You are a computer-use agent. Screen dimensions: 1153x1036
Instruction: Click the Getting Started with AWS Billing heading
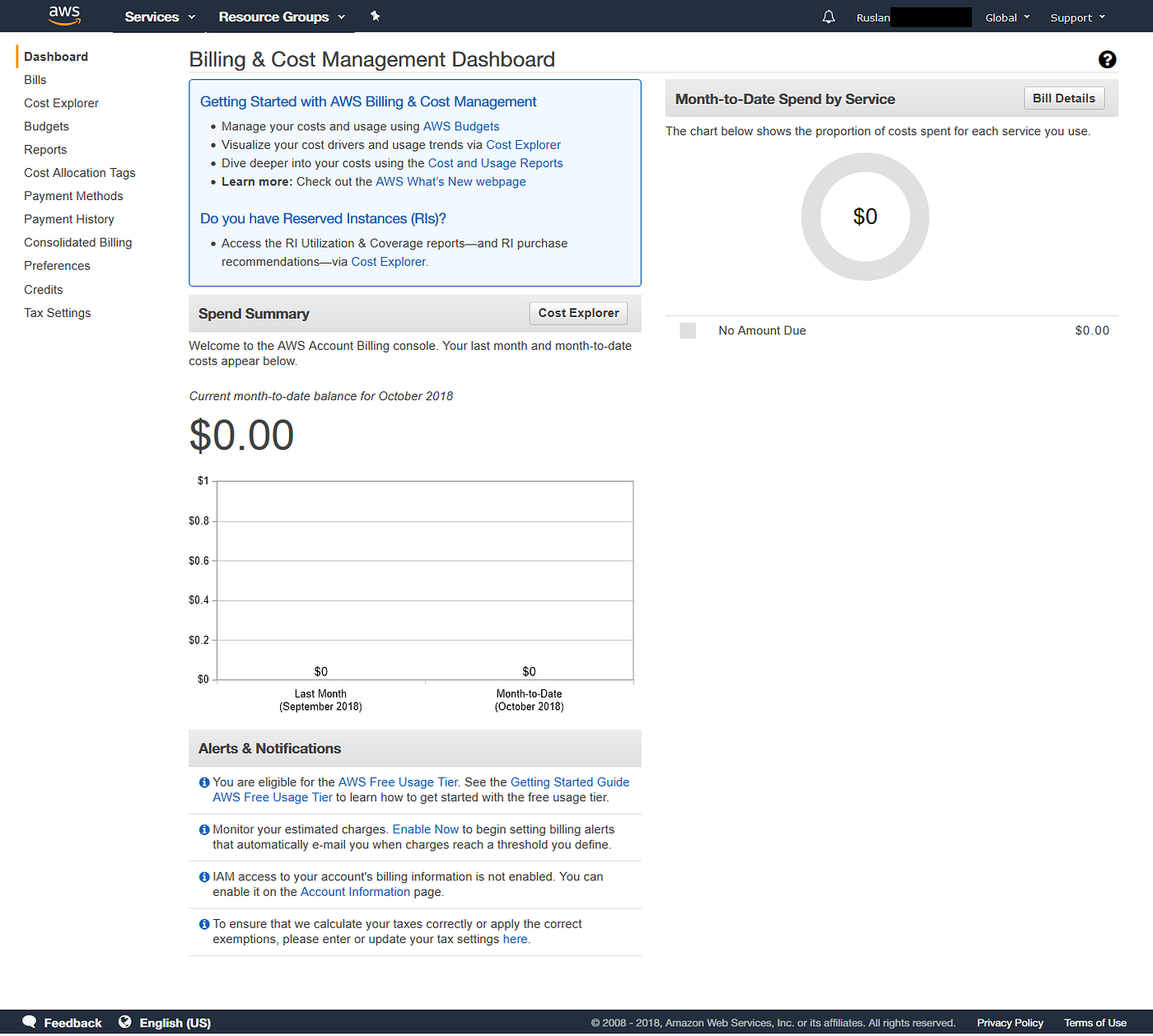[x=368, y=102]
